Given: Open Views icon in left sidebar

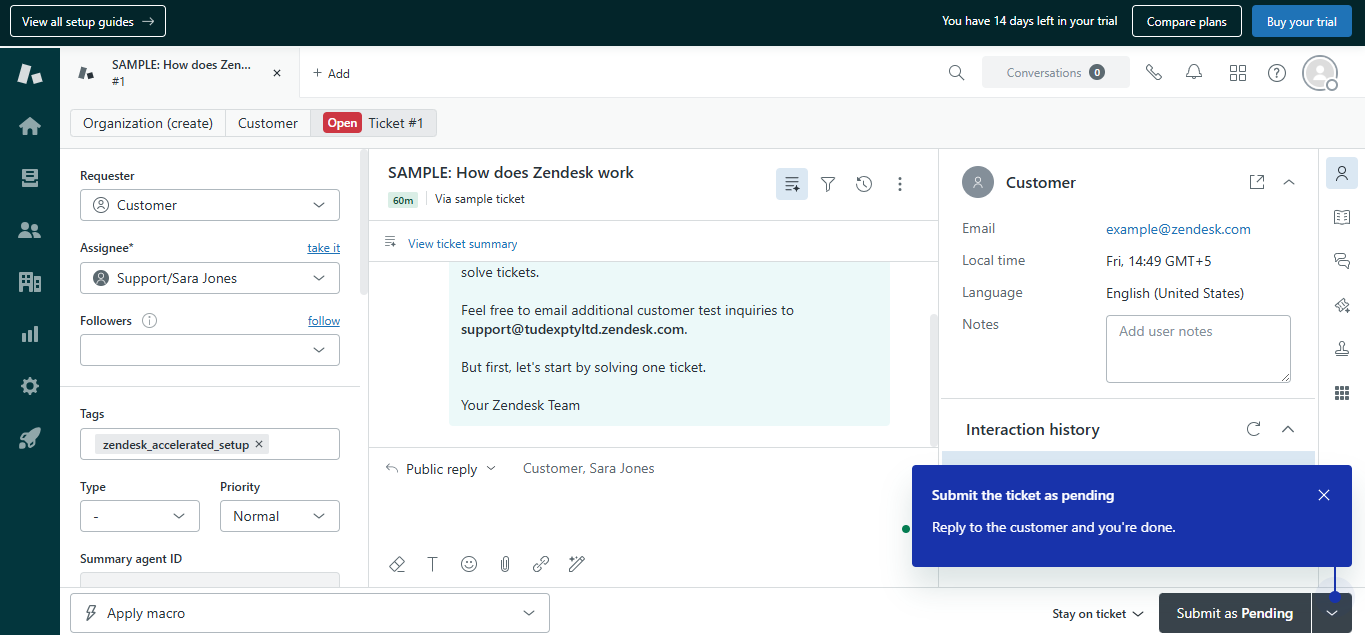Looking at the screenshot, I should 30,178.
